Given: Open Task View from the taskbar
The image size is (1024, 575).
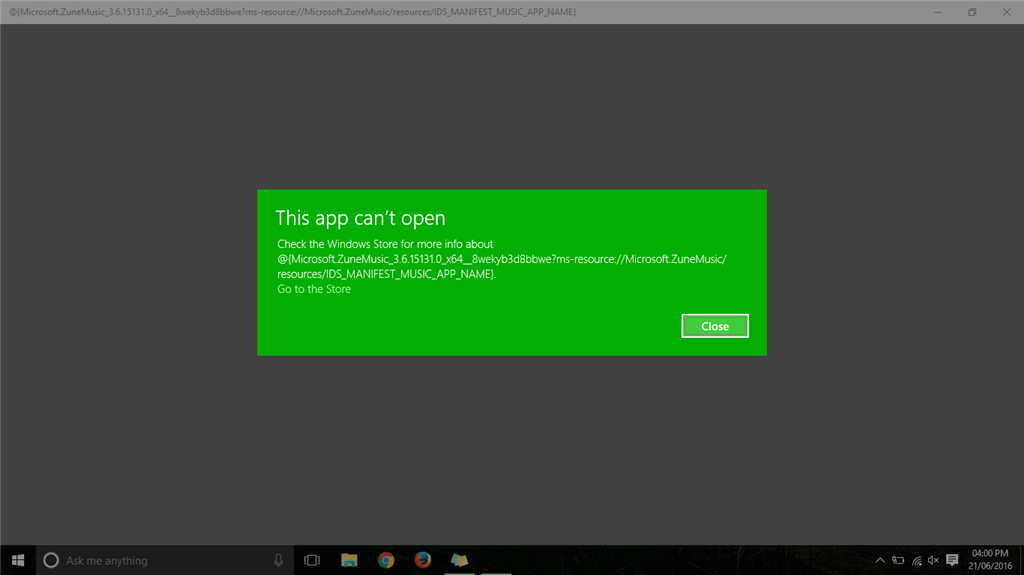Looking at the screenshot, I should pos(312,560).
